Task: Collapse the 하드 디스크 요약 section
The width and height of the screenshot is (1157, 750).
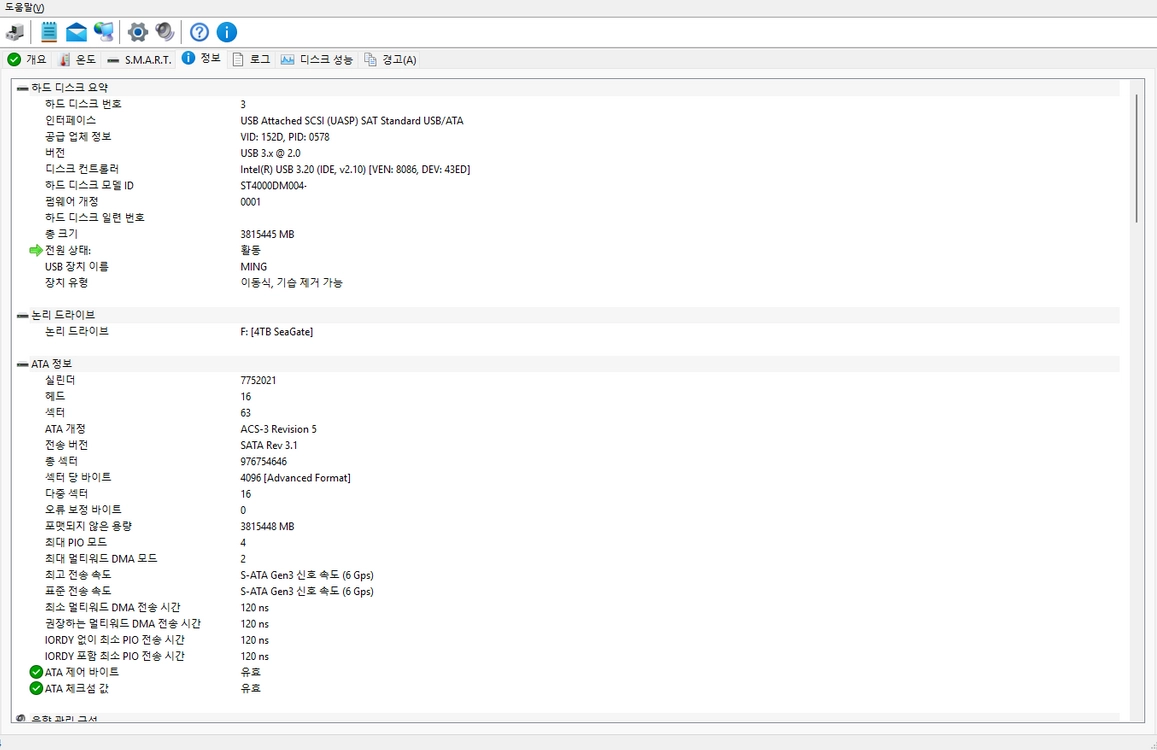Action: coord(23,88)
